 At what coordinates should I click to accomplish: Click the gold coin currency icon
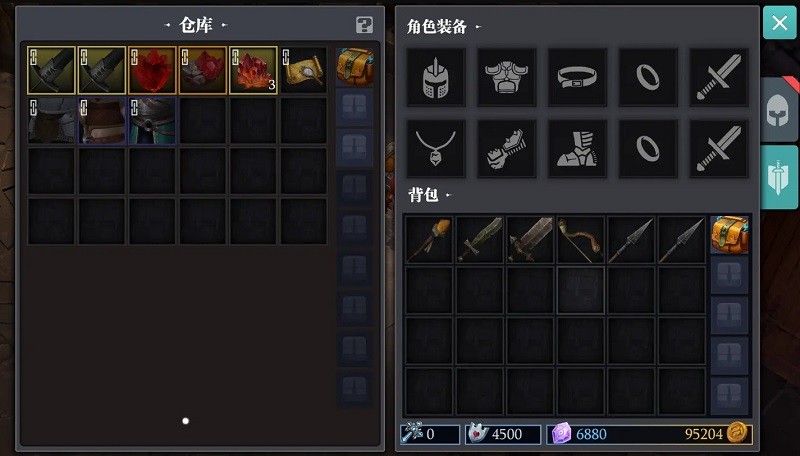[x=737, y=433]
